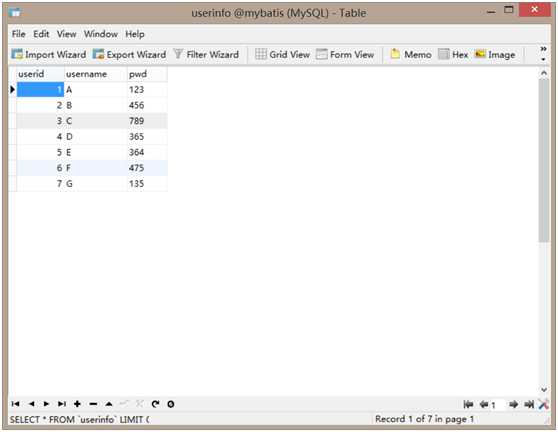Image resolution: width=558 pixels, height=432 pixels.
Task: Select the userid cell with value 7
Action: (x=40, y=183)
